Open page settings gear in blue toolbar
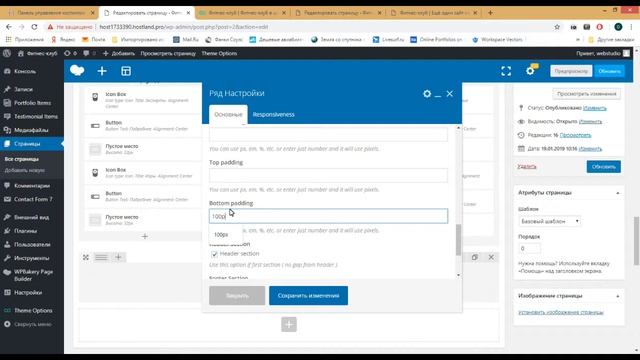Image resolution: width=640 pixels, height=360 pixels. pos(530,71)
